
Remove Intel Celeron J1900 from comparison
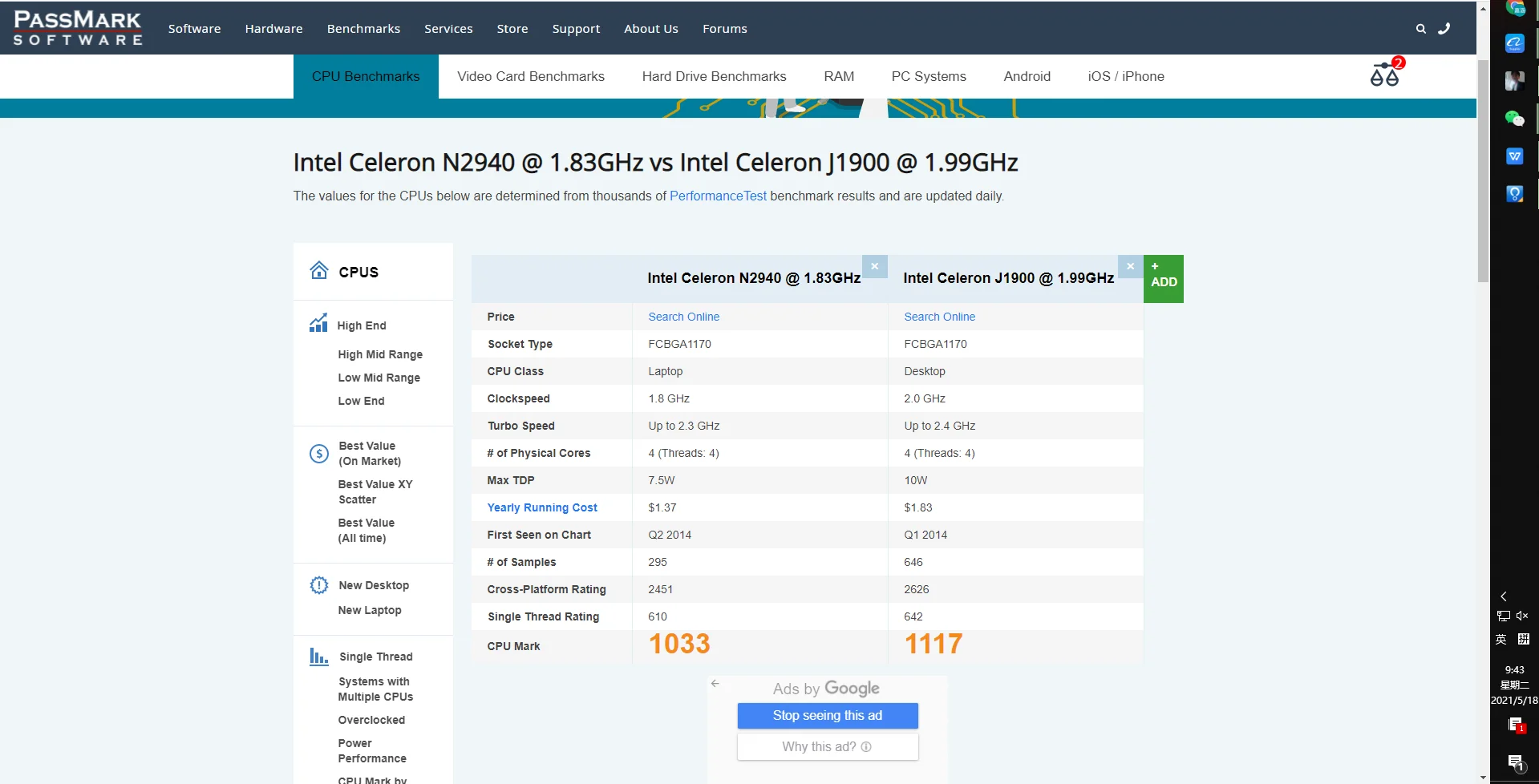(1130, 266)
